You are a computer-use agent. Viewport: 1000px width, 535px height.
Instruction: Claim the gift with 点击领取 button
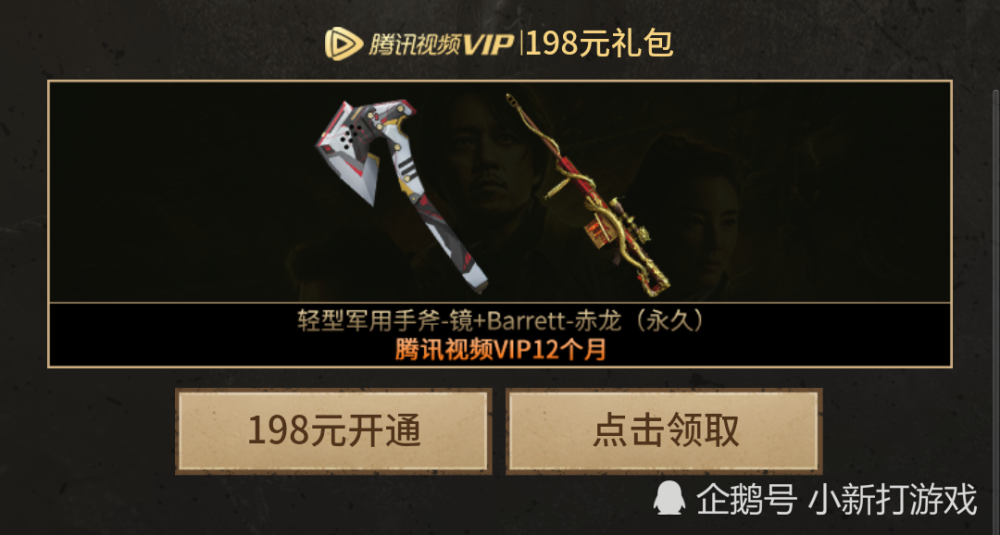pos(664,432)
